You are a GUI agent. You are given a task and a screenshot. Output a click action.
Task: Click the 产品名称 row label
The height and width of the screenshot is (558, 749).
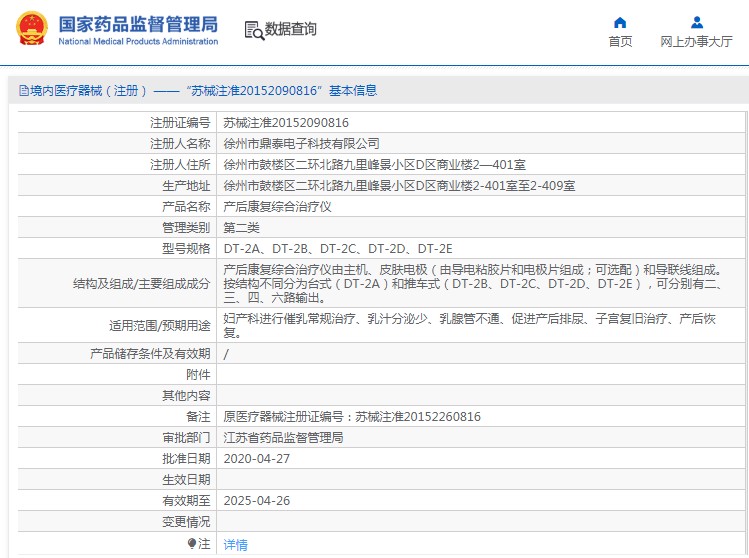point(186,207)
